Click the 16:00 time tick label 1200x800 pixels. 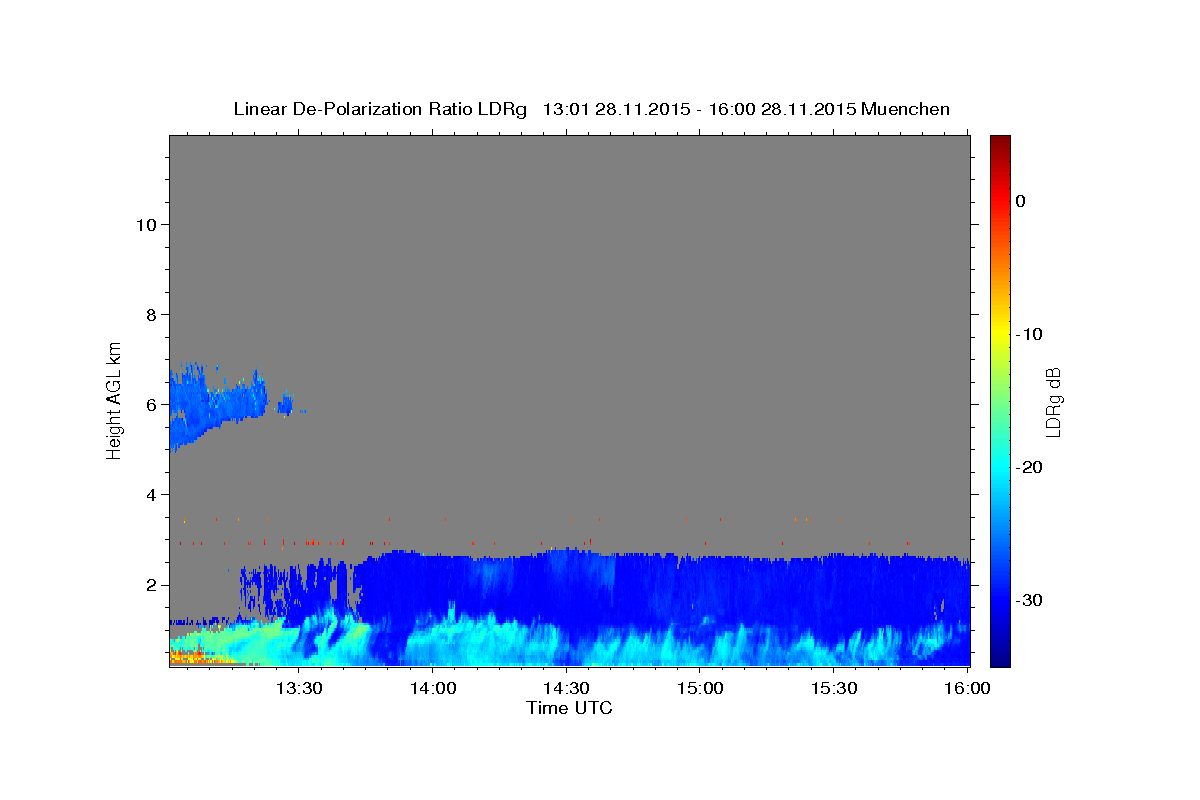point(967,688)
